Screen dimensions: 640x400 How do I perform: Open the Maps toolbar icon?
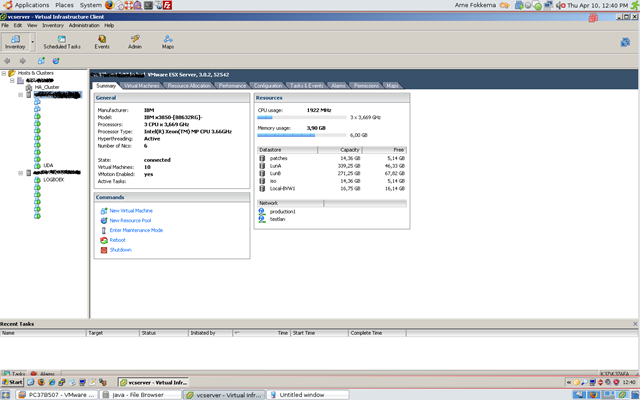(x=168, y=41)
